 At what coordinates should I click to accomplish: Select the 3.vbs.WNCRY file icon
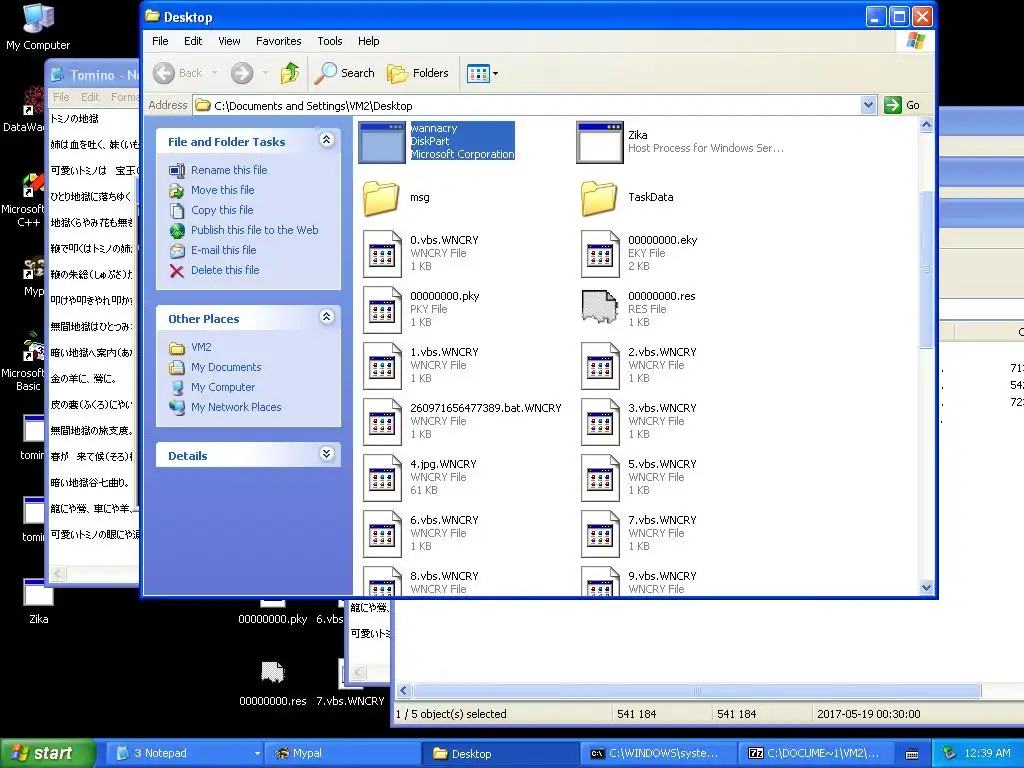coord(600,422)
